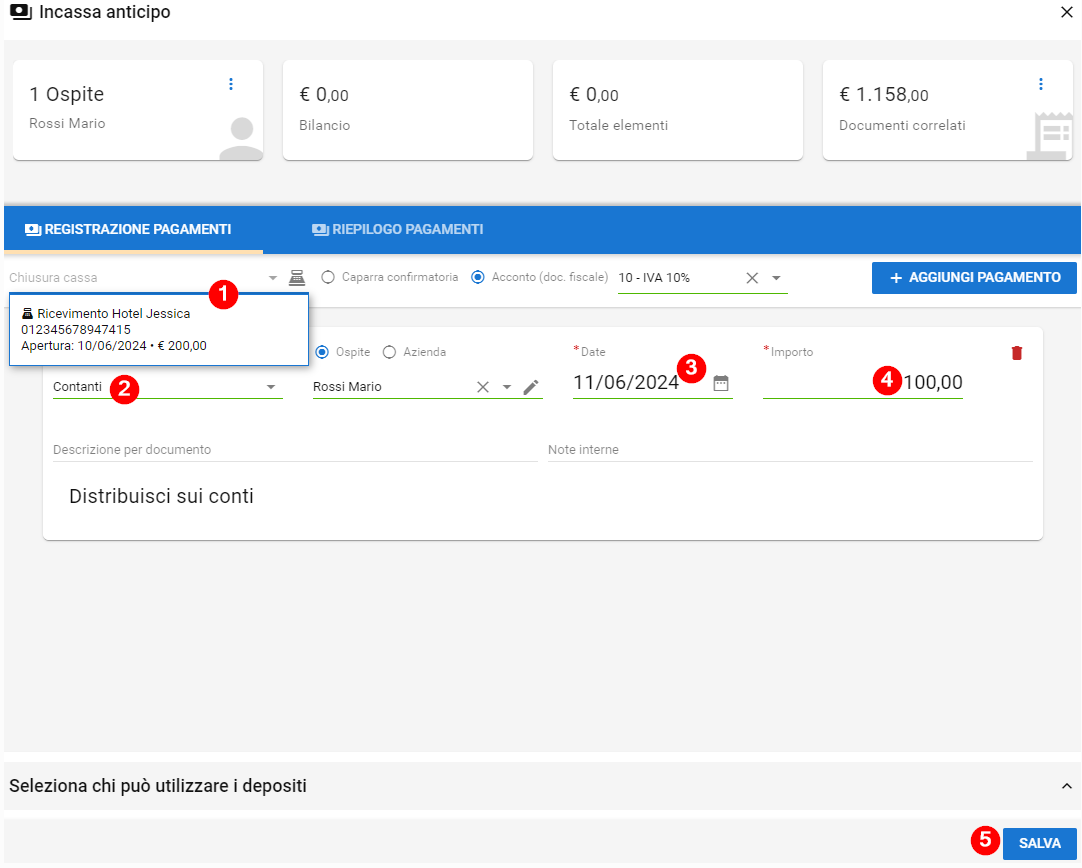Click the cash register icon next to Chiusura cassa
1082x868 pixels.
click(297, 278)
